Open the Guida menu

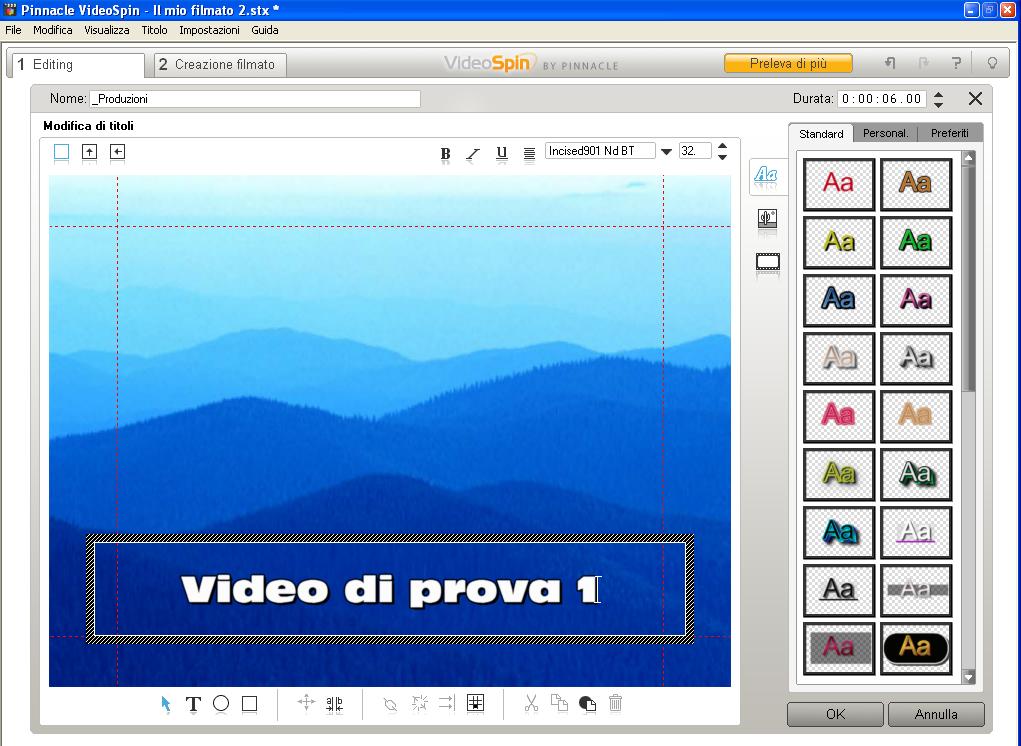[265, 30]
